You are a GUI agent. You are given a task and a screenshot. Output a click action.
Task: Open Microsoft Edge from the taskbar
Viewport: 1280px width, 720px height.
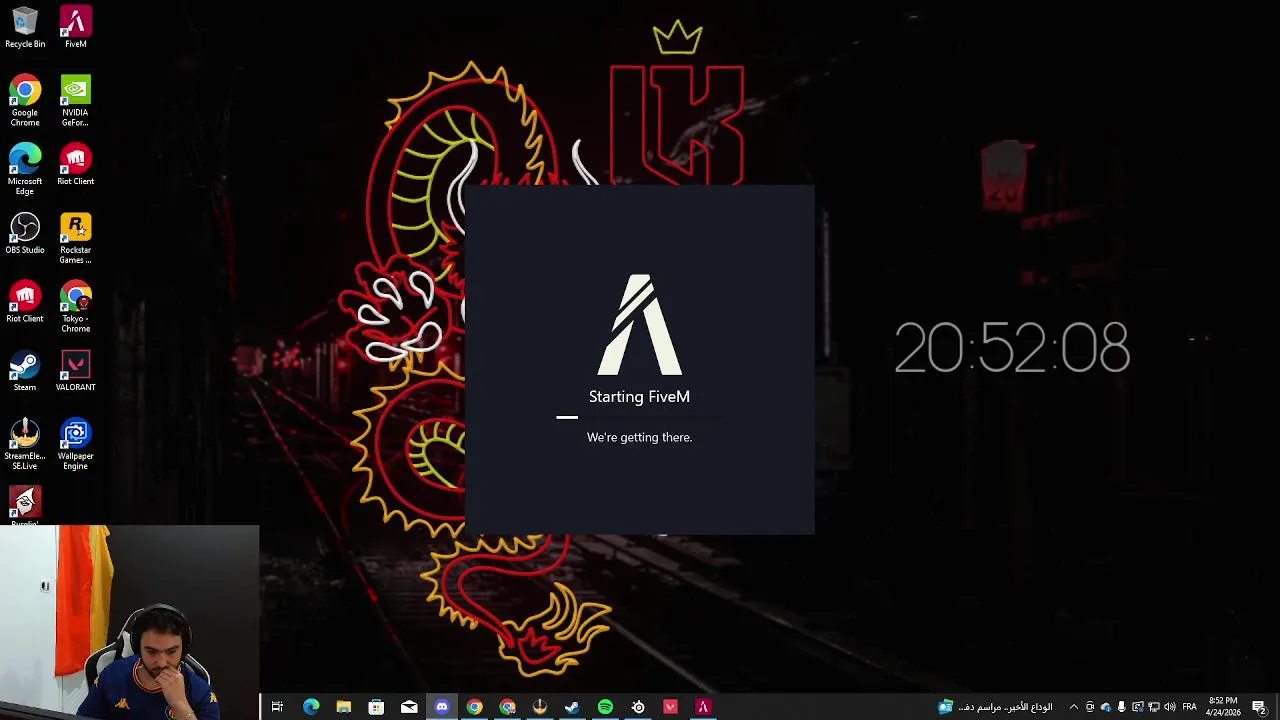311,707
